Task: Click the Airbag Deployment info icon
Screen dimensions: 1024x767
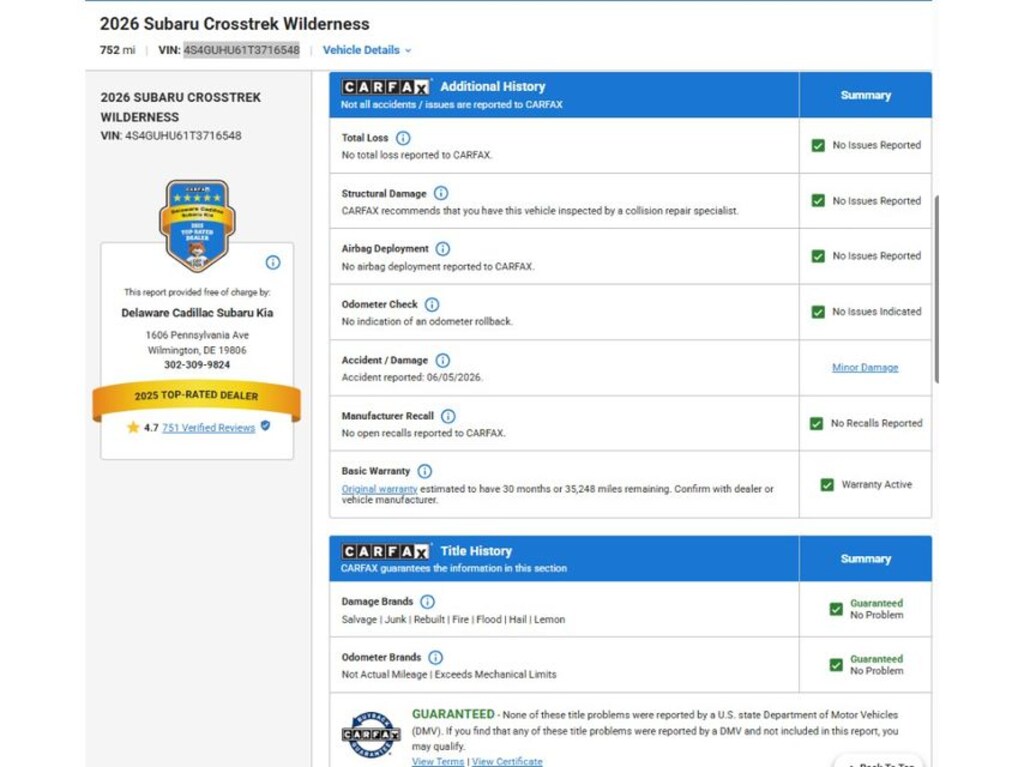Action: [x=443, y=249]
